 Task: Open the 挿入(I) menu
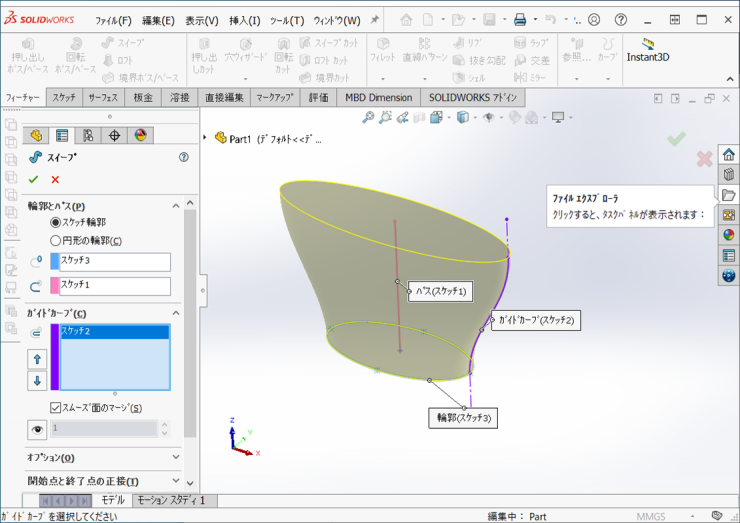pos(244,20)
